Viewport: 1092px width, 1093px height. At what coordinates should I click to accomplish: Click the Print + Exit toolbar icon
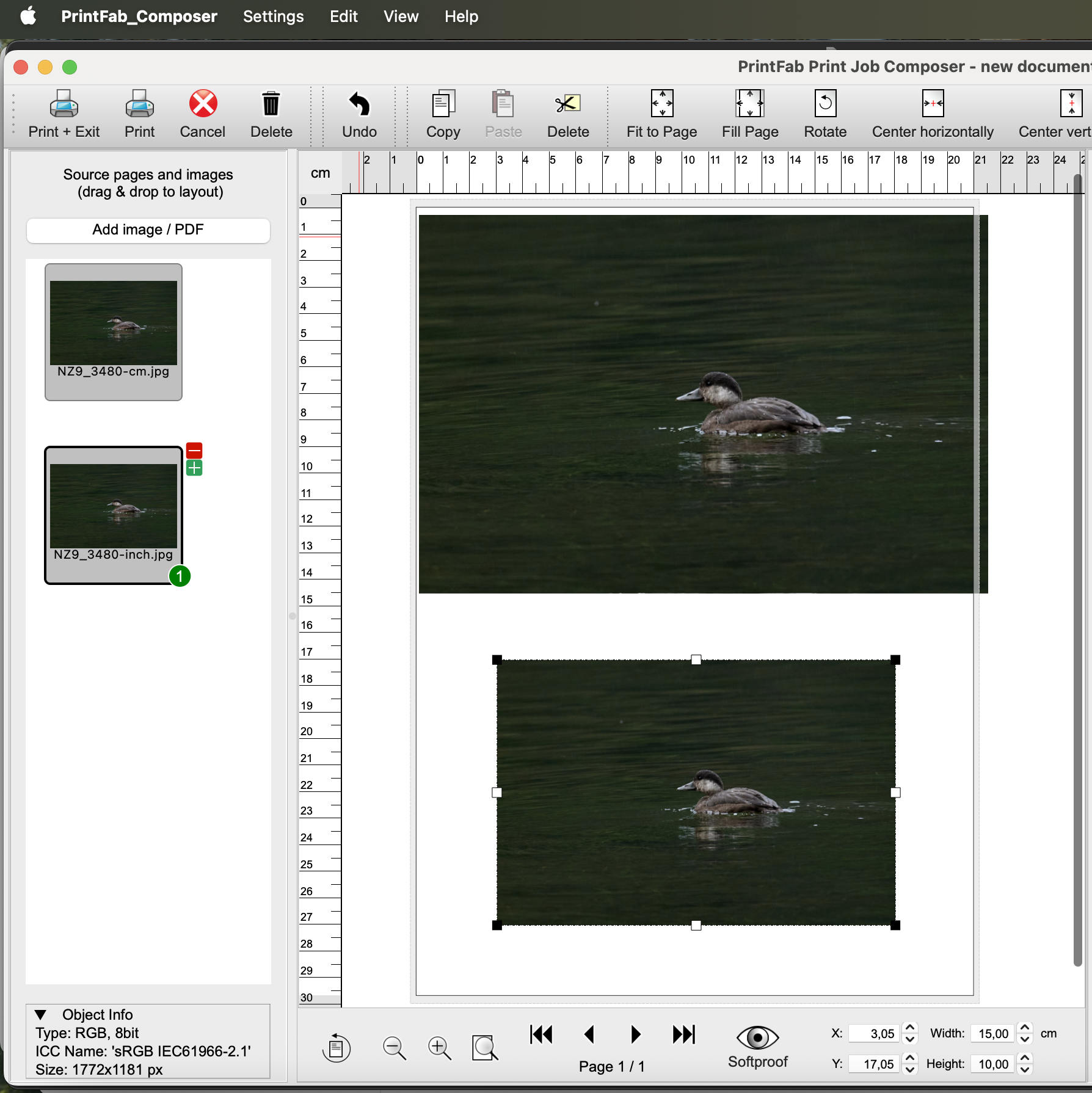(x=64, y=115)
